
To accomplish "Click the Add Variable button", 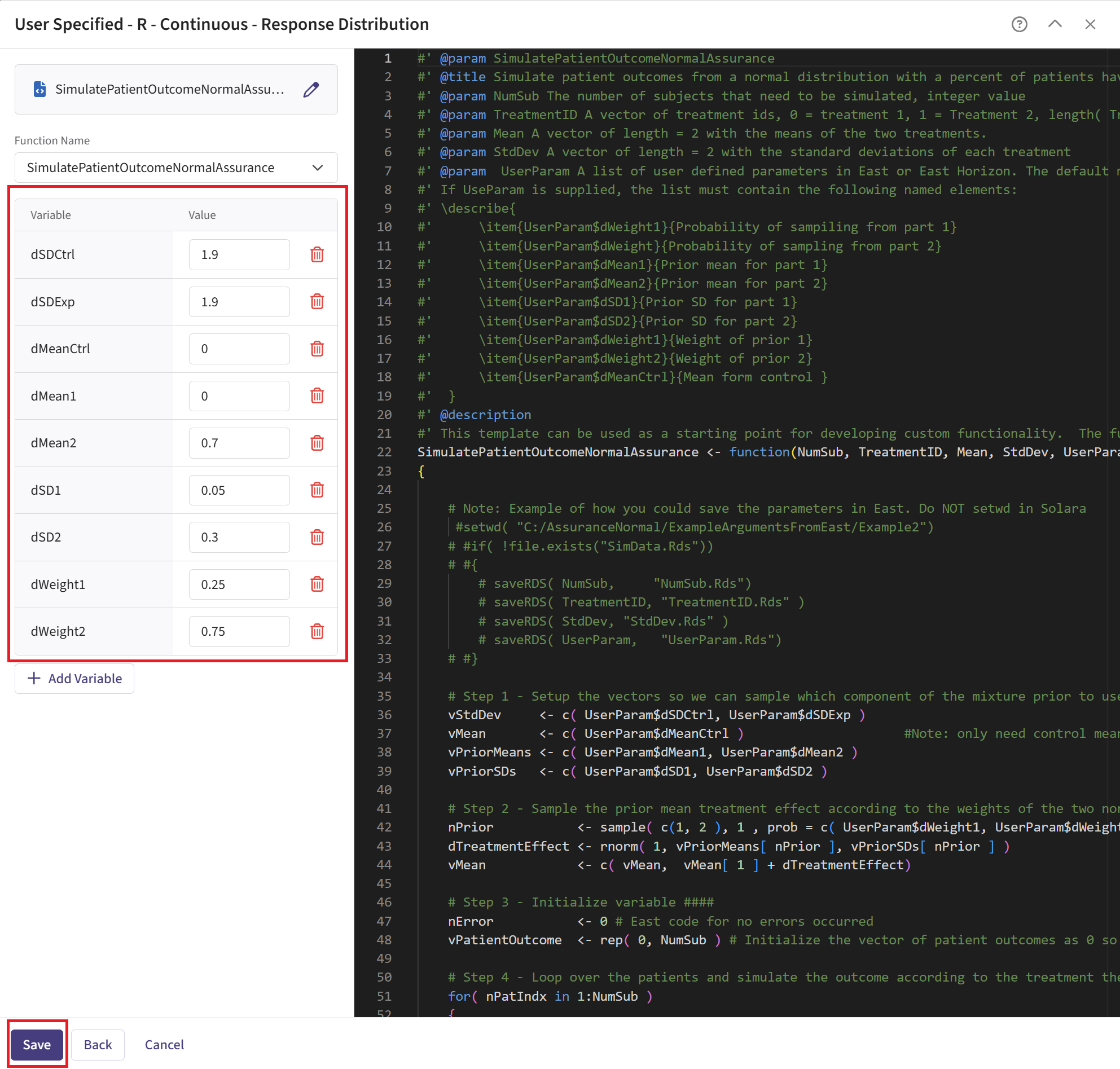I will pos(74,678).
